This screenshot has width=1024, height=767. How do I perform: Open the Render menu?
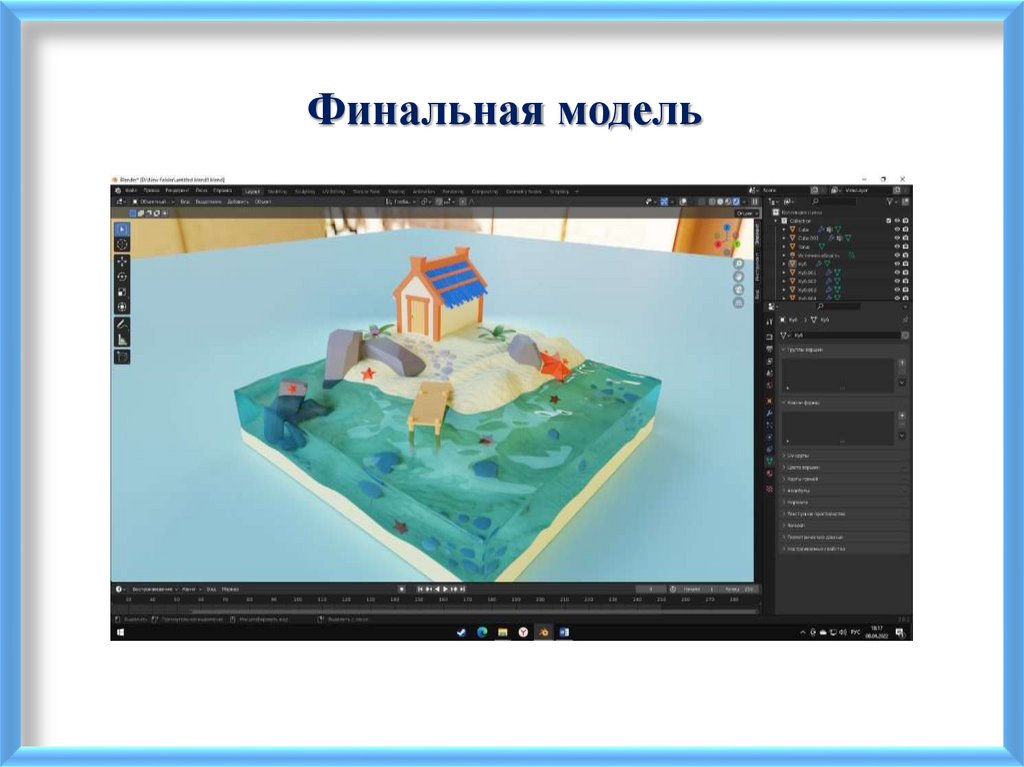(x=177, y=191)
